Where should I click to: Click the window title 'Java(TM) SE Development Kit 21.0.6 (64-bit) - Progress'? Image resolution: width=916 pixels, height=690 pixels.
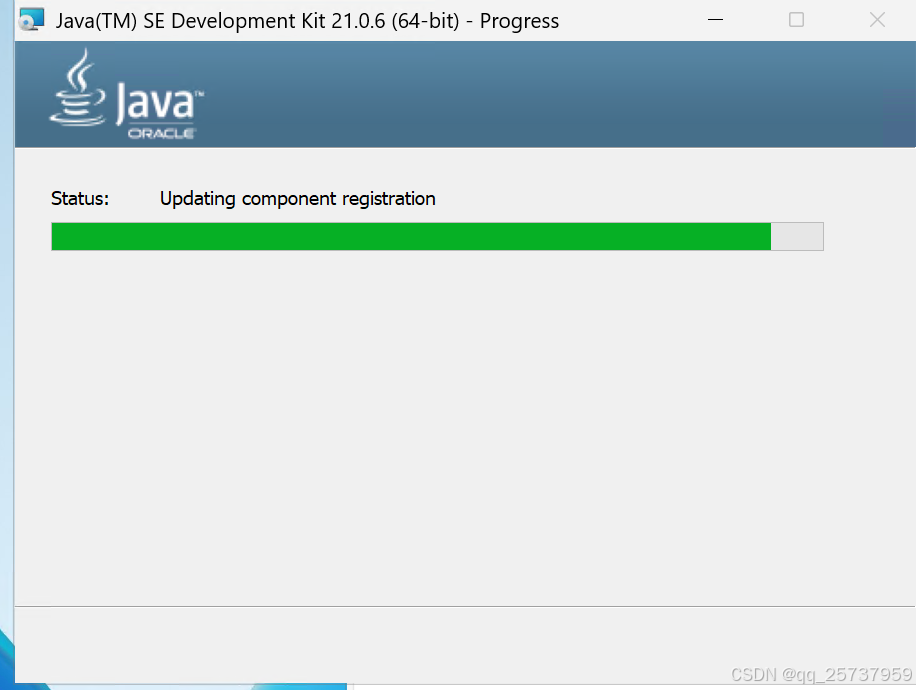pyautogui.click(x=307, y=21)
